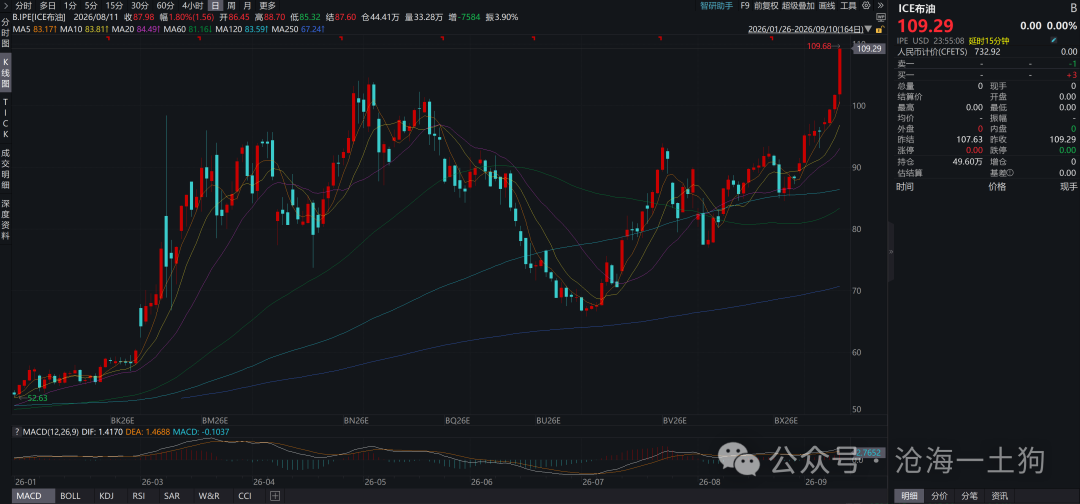1080x504 pixels.
Task: Choose the 5分 five-minute interval
Action: coord(92,6)
